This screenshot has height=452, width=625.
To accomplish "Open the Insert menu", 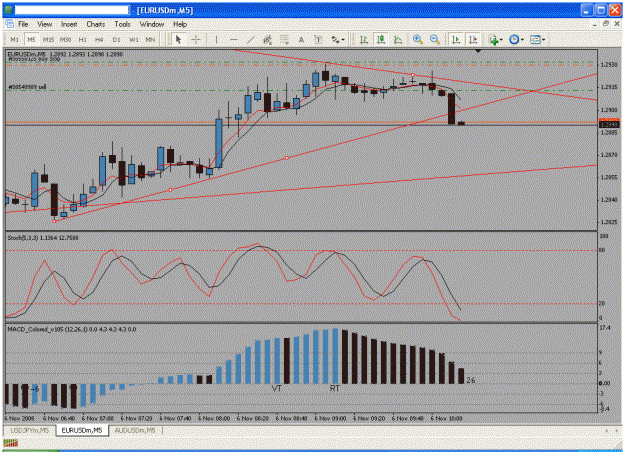I will [69, 24].
